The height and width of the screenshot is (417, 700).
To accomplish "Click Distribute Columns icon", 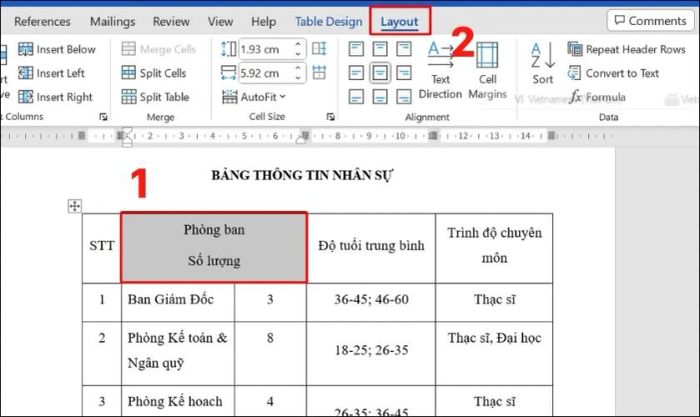I will point(319,72).
